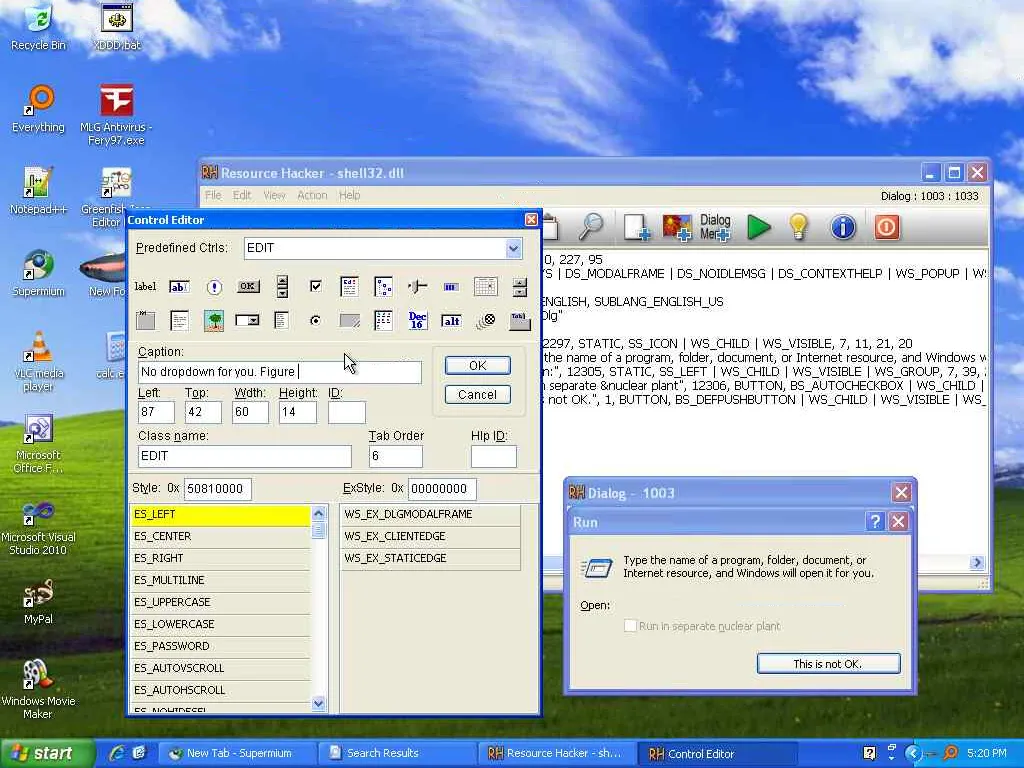Screen dimensions: 1024x768
Task: Toggle the ES_PASSWORD style flag
Action: click(221, 647)
